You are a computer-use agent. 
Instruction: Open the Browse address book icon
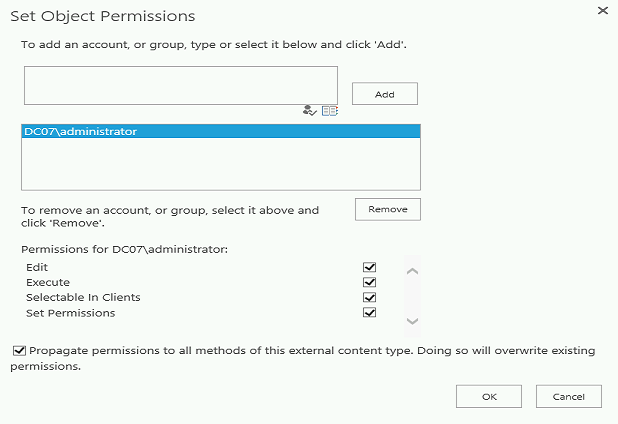point(329,111)
